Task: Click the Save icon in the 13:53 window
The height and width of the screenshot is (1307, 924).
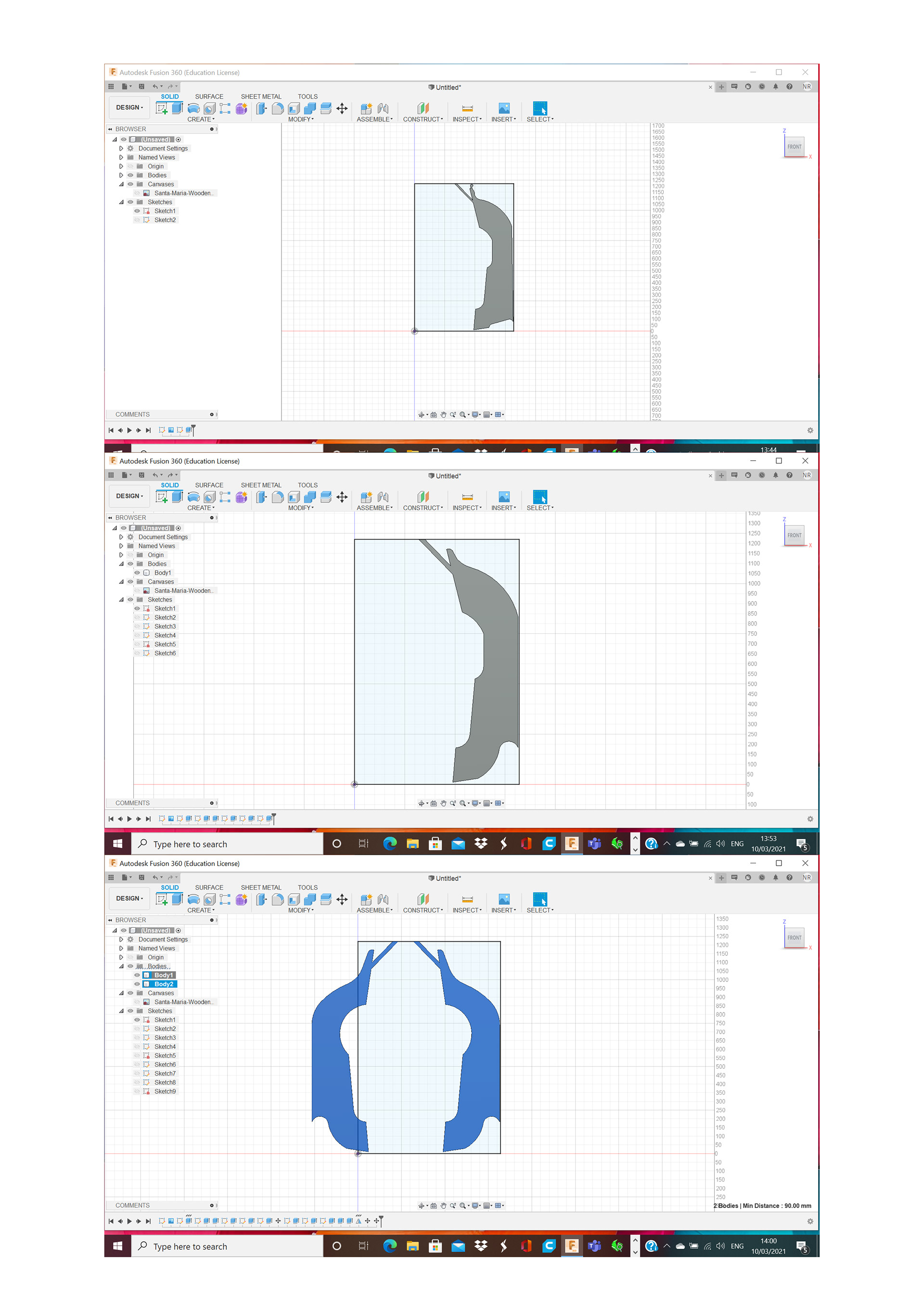Action: pyautogui.click(x=141, y=475)
